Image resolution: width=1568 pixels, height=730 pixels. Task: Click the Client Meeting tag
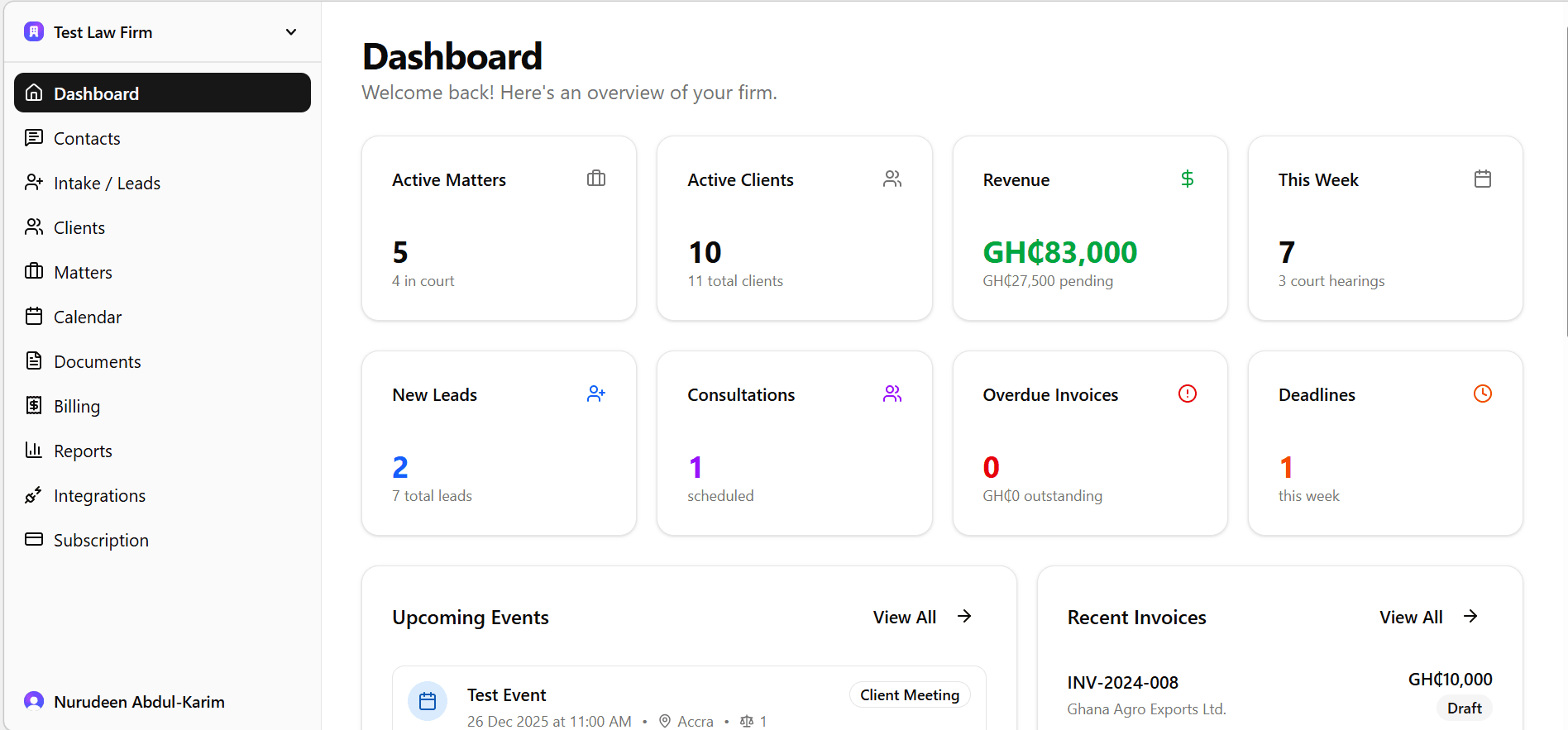click(x=910, y=695)
